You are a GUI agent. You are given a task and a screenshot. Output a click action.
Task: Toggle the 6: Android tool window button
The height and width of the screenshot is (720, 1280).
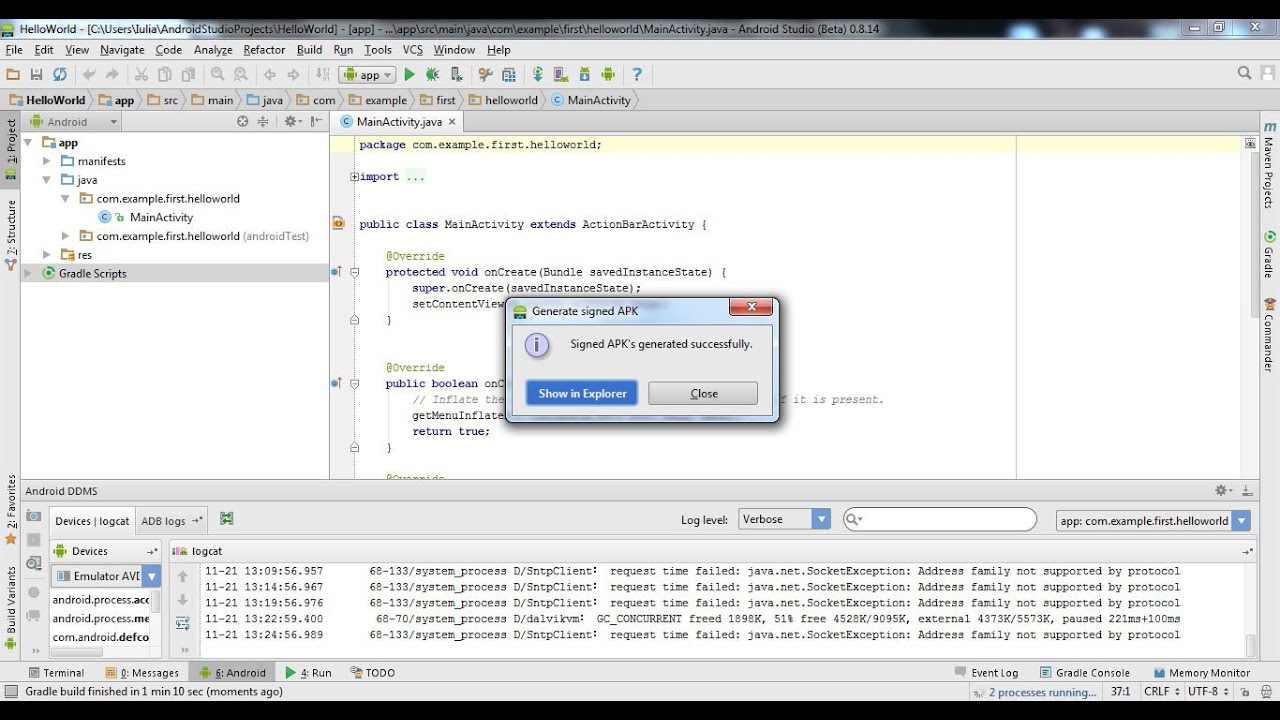tap(233, 673)
